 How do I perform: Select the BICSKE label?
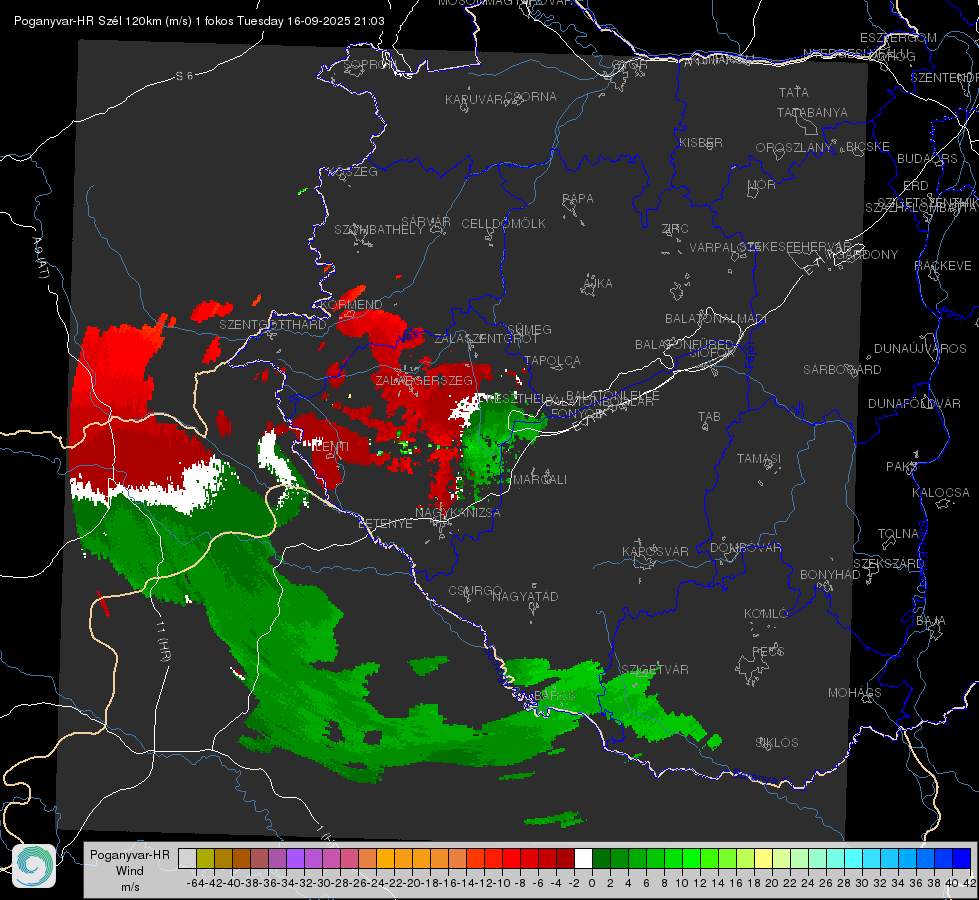868,146
